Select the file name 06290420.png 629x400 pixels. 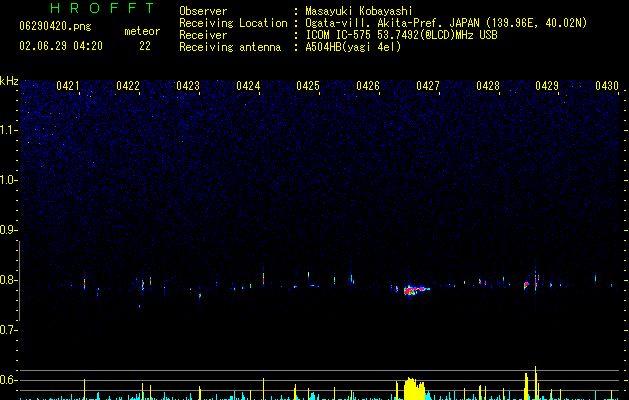point(55,27)
